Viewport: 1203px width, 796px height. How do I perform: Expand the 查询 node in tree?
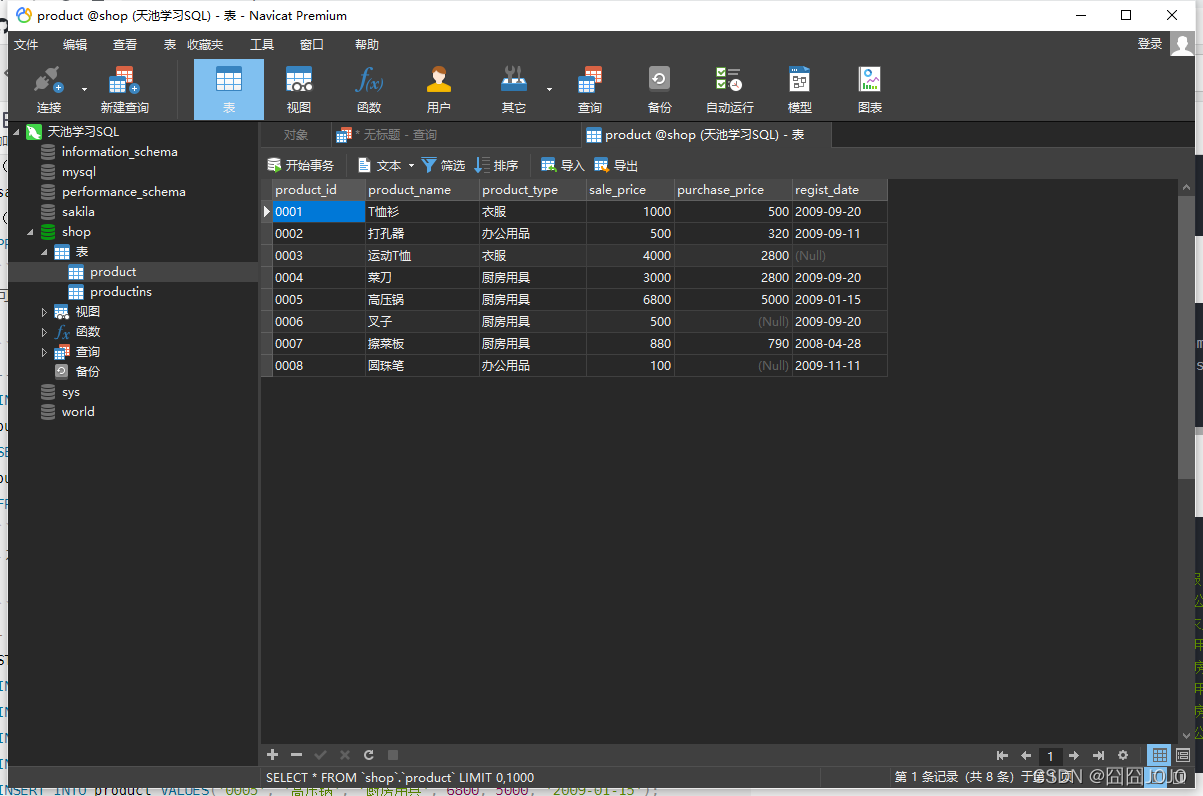(x=44, y=352)
